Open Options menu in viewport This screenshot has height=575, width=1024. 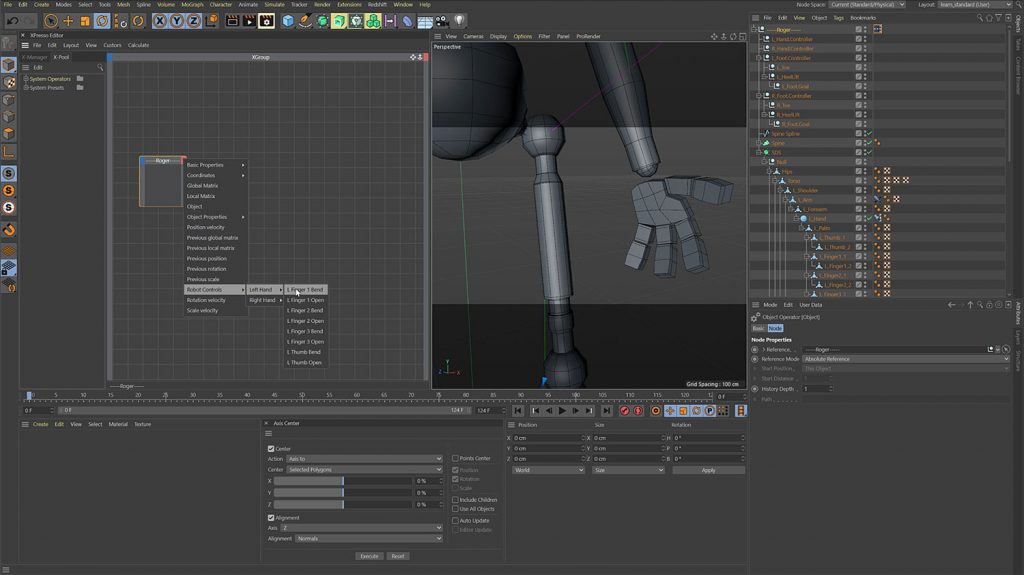[x=522, y=37]
